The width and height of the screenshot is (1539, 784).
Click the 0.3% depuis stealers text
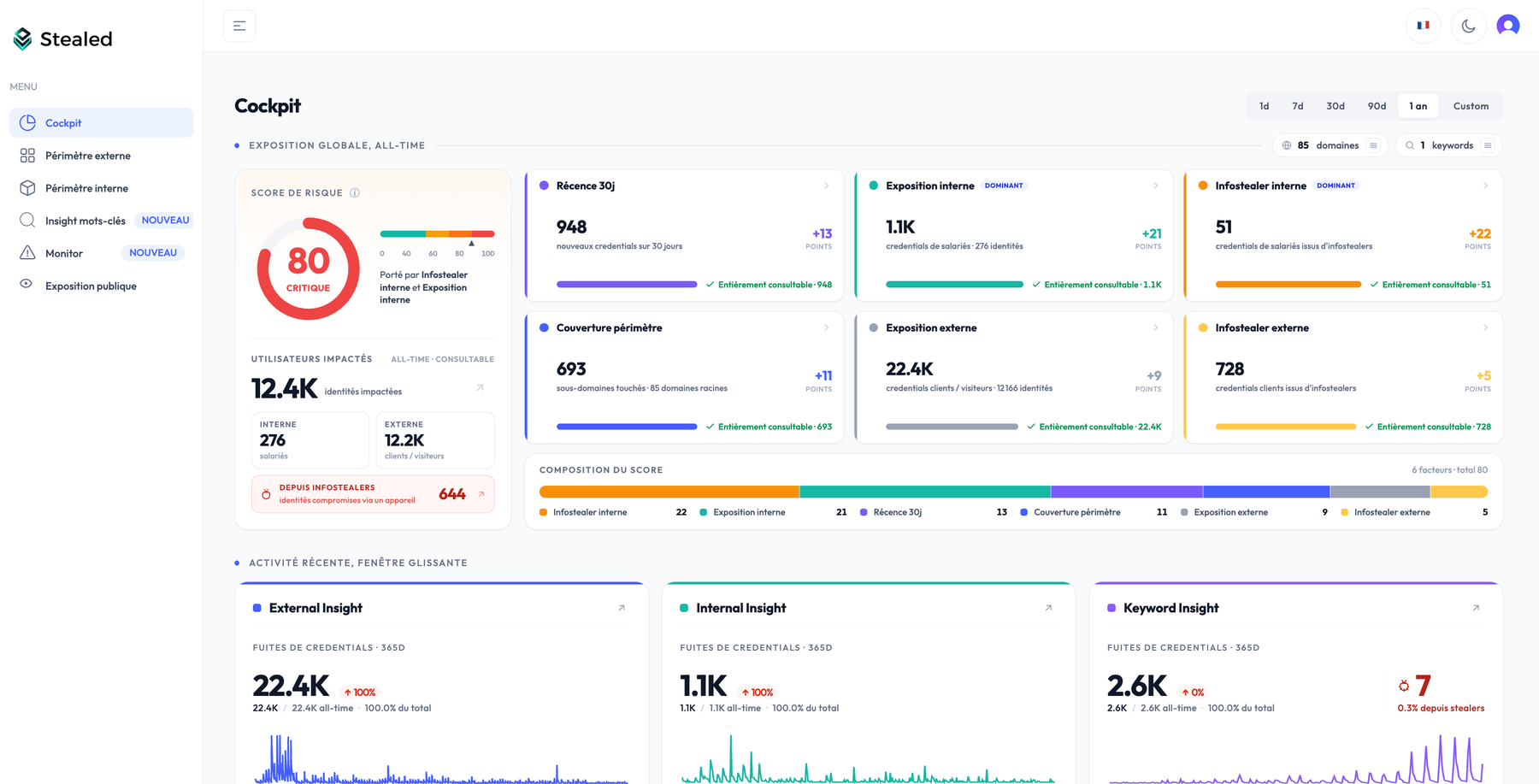coord(1441,708)
